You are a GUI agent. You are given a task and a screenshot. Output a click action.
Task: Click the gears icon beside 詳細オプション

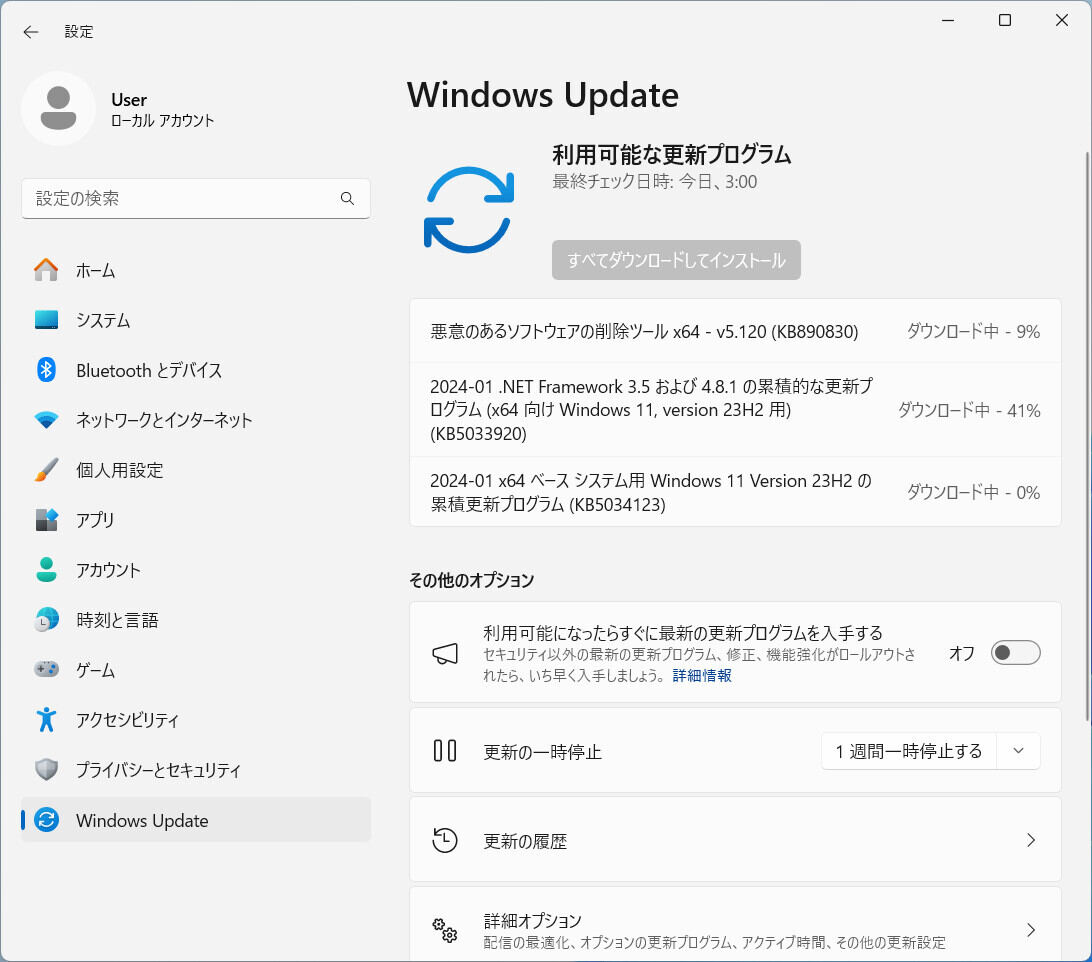tap(445, 930)
